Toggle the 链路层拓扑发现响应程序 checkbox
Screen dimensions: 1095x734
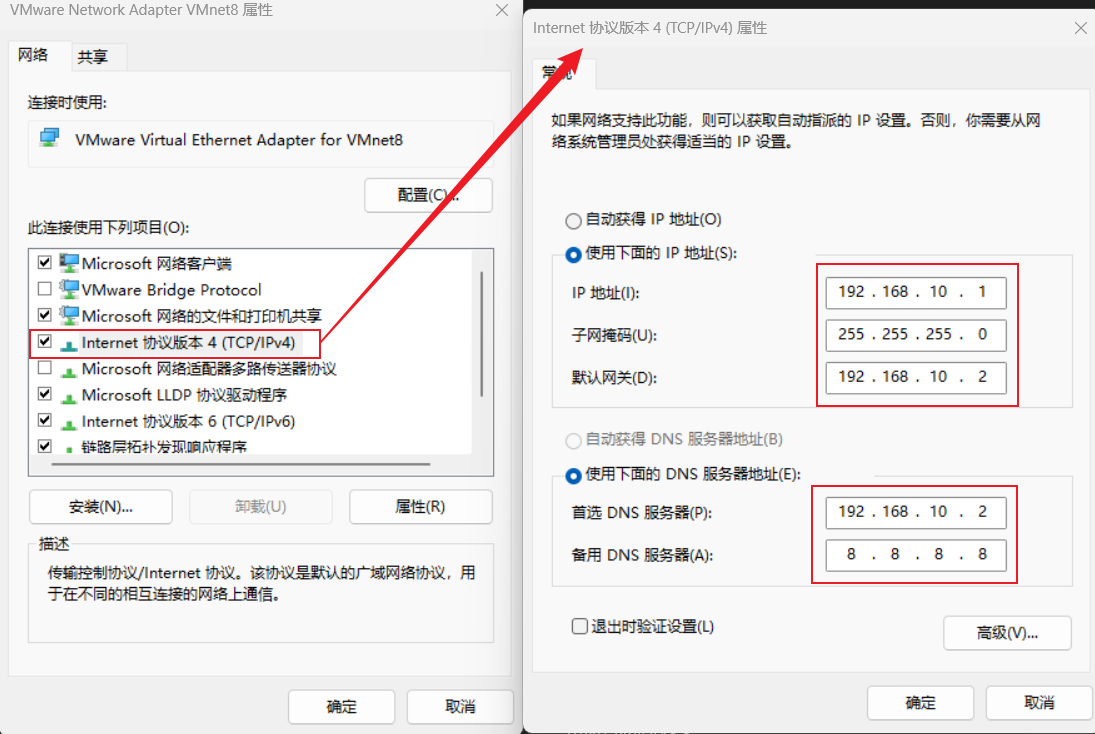[45, 446]
